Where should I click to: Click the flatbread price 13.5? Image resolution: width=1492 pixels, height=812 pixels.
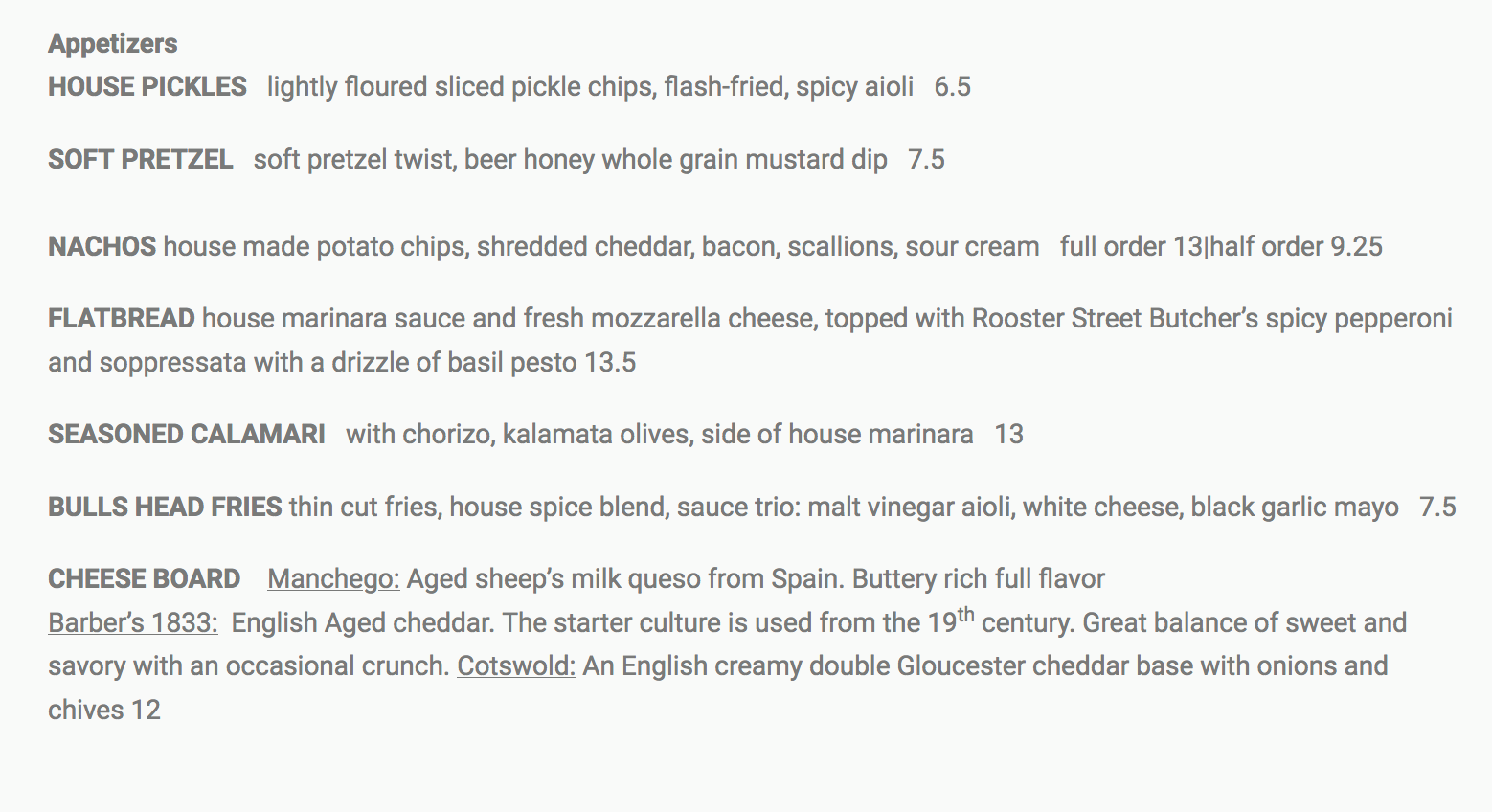click(x=610, y=363)
